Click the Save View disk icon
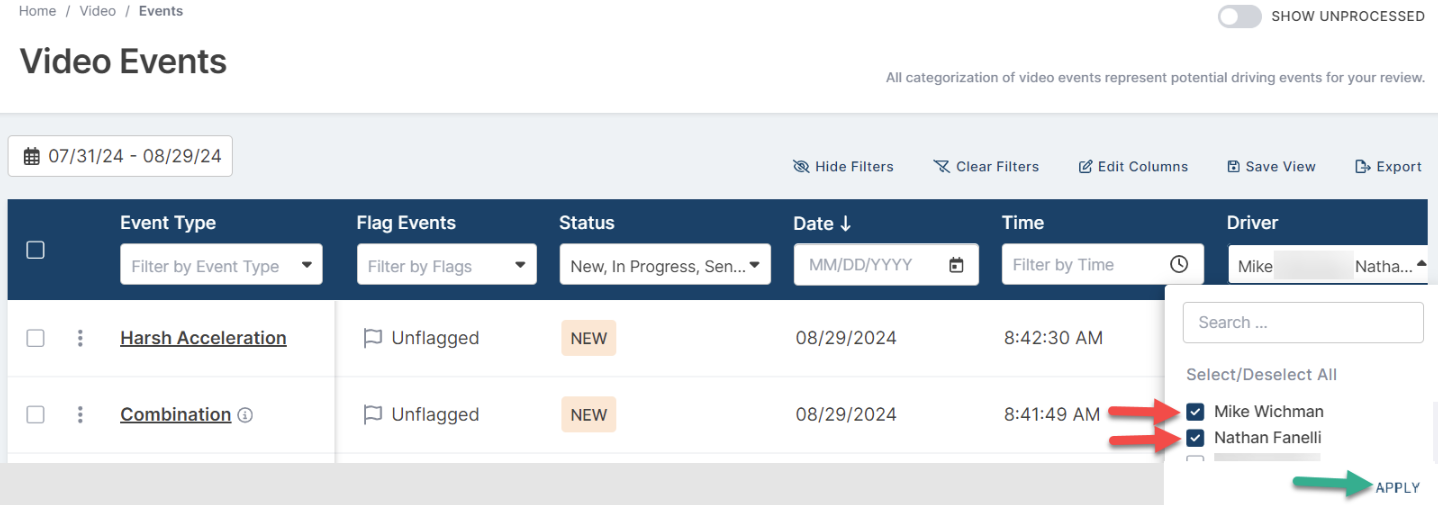Viewport: 1438px width, 505px height. 1234,167
